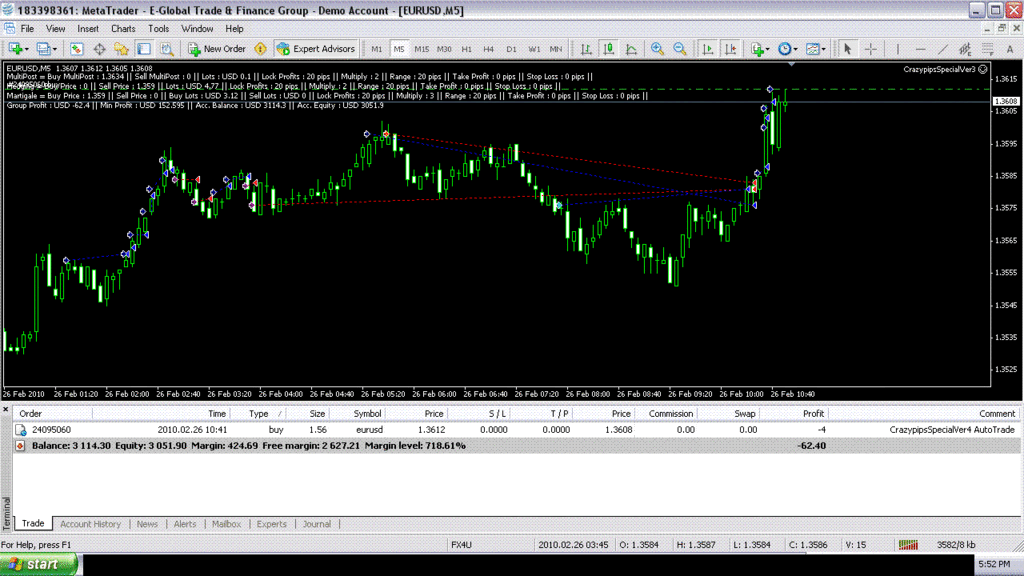Image resolution: width=1024 pixels, height=576 pixels.
Task: Click the Zoom Out magnifier icon
Action: [x=680, y=49]
